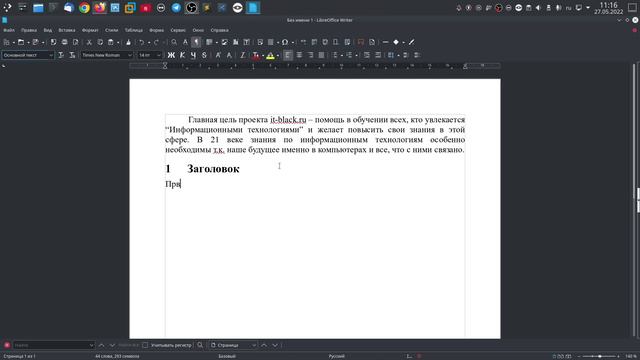Image resolution: width=640 pixels, height=360 pixels.
Task: Click the Save document icon
Action: click(36, 42)
